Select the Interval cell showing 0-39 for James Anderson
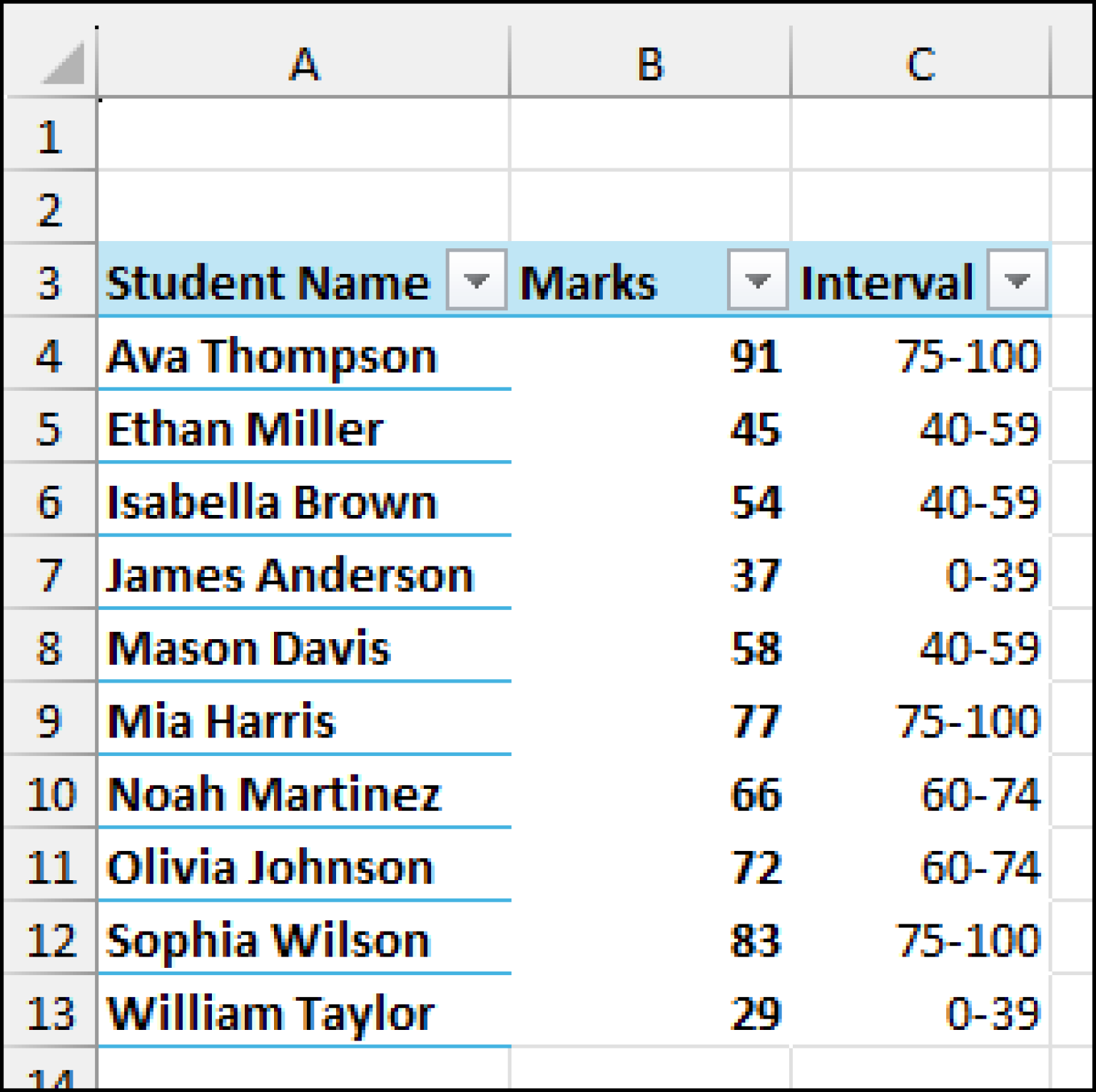 920,574
